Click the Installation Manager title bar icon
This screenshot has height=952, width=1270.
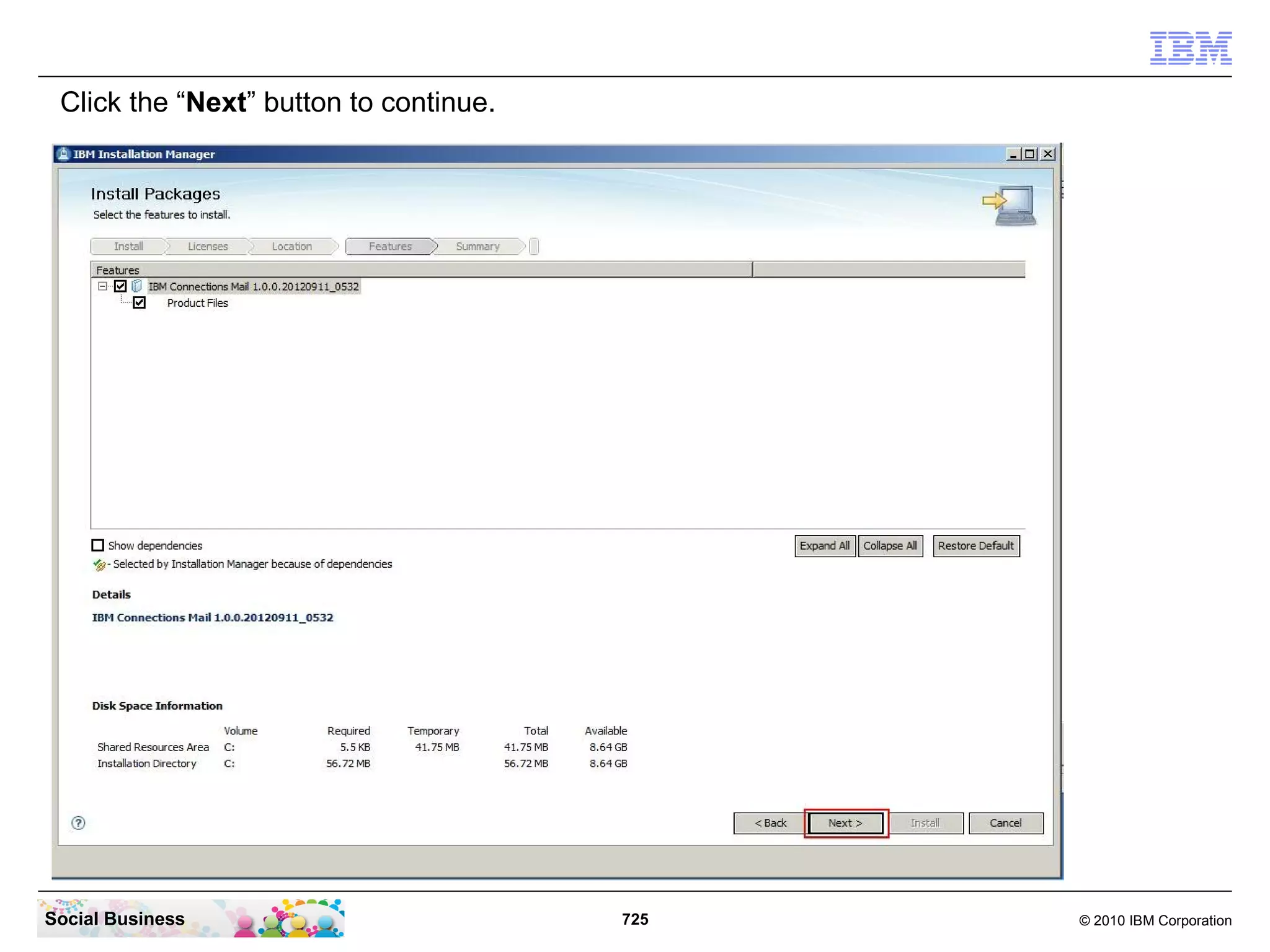[x=63, y=154]
